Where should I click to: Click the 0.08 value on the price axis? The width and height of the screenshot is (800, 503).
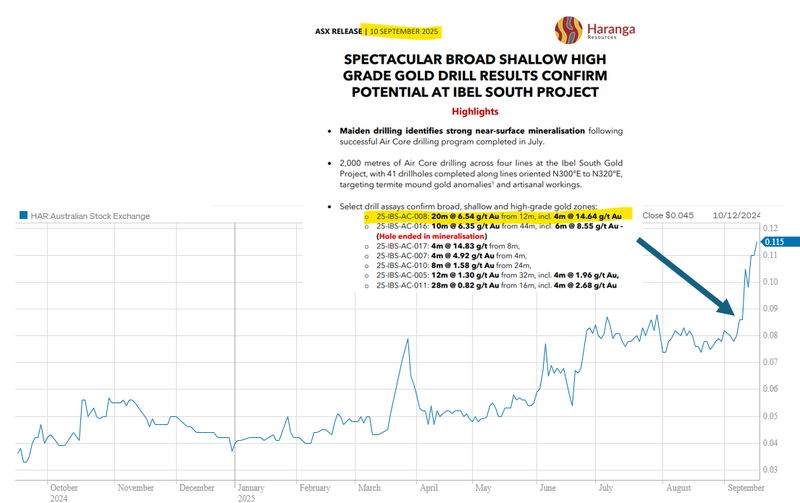(x=772, y=334)
